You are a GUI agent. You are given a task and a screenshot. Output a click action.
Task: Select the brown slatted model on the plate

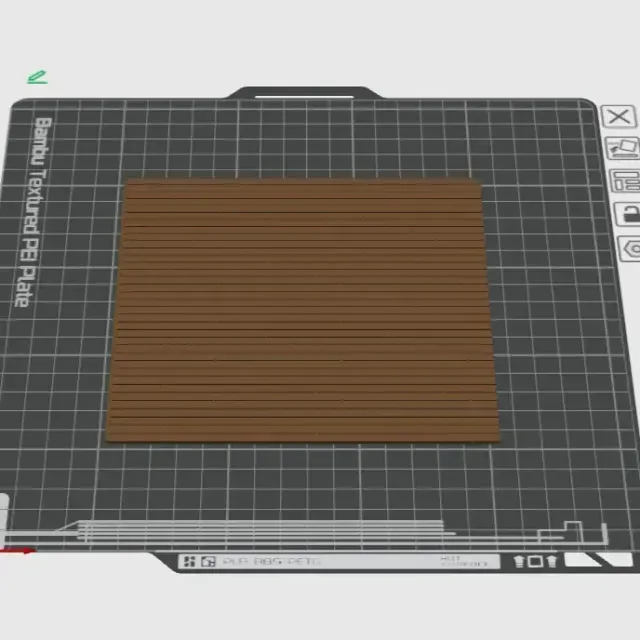tap(302, 310)
